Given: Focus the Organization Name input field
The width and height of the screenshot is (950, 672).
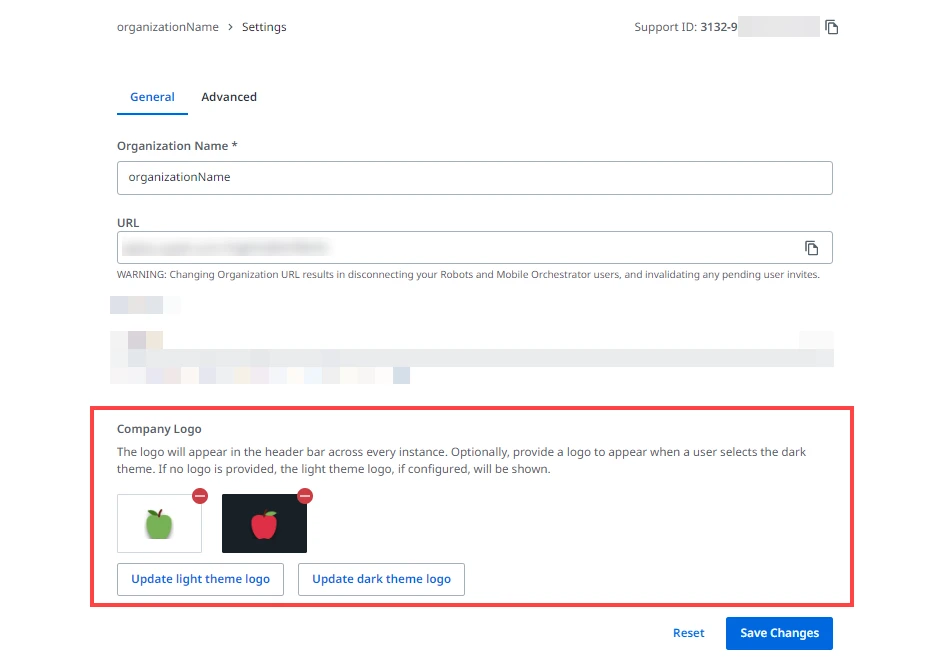Looking at the screenshot, I should coord(474,178).
